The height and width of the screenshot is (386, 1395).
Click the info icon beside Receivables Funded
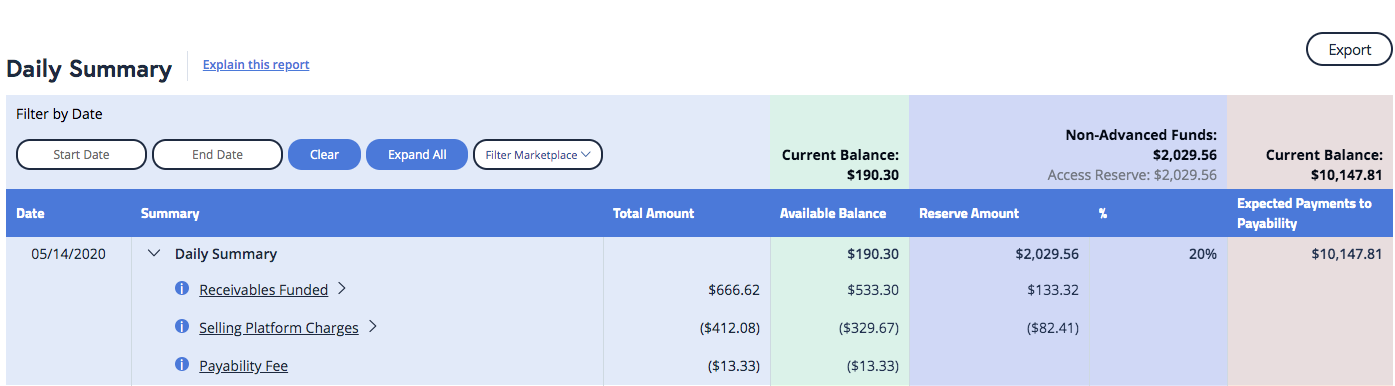[182, 289]
